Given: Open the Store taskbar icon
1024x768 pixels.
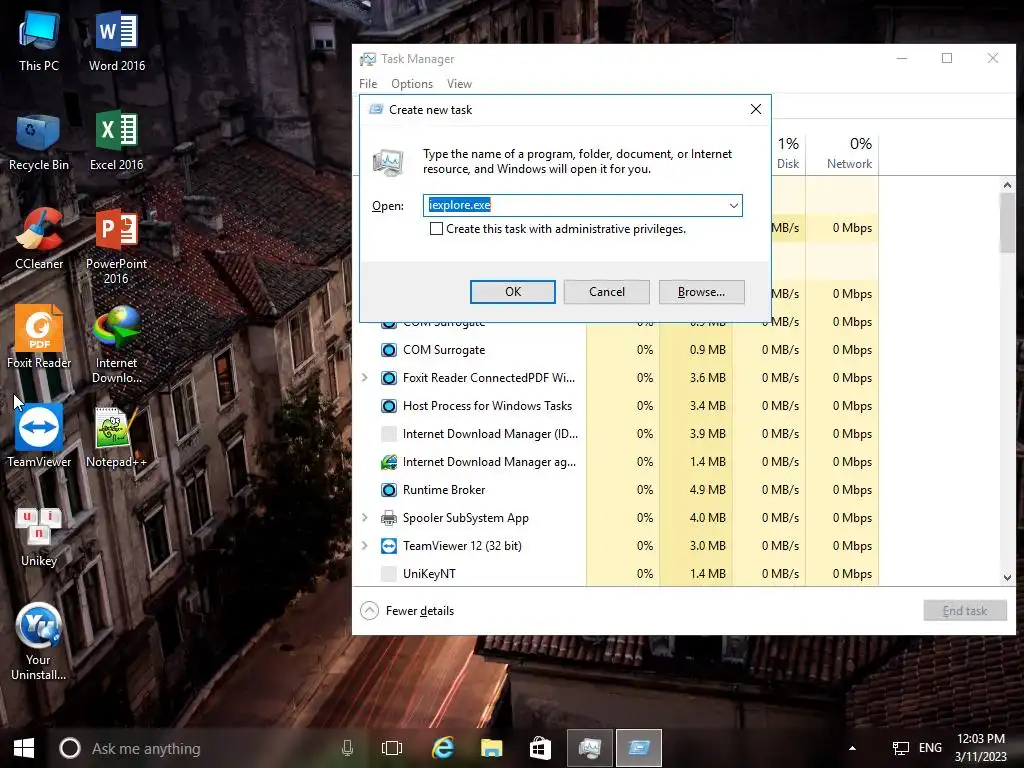Looking at the screenshot, I should coord(540,748).
